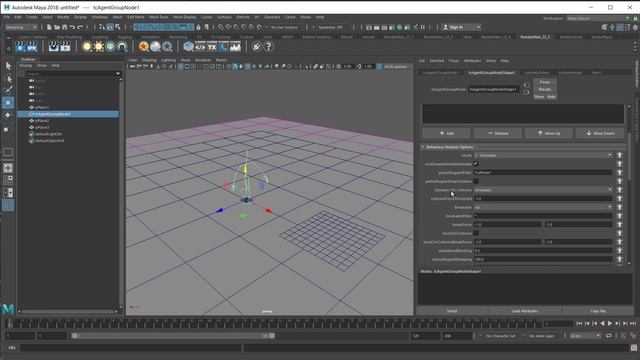Collapse Behaviour Module Options section
Image resolution: width=640 pixels, height=360 pixels.
click(x=423, y=147)
